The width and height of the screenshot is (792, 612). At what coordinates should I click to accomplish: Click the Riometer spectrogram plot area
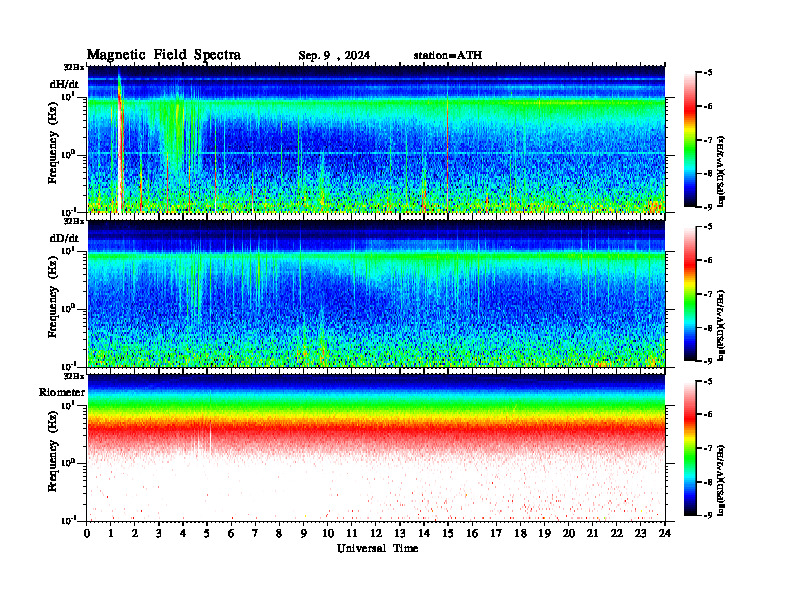(376, 447)
